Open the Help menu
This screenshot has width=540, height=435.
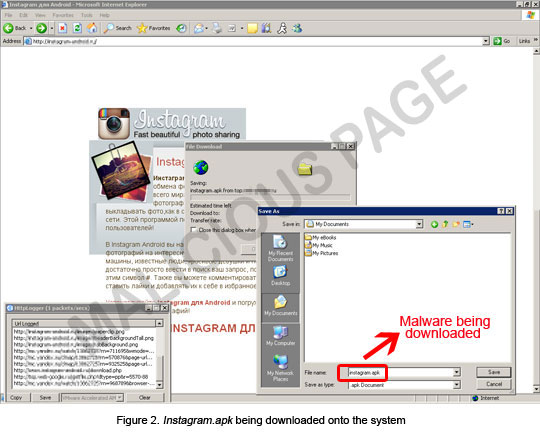104,15
